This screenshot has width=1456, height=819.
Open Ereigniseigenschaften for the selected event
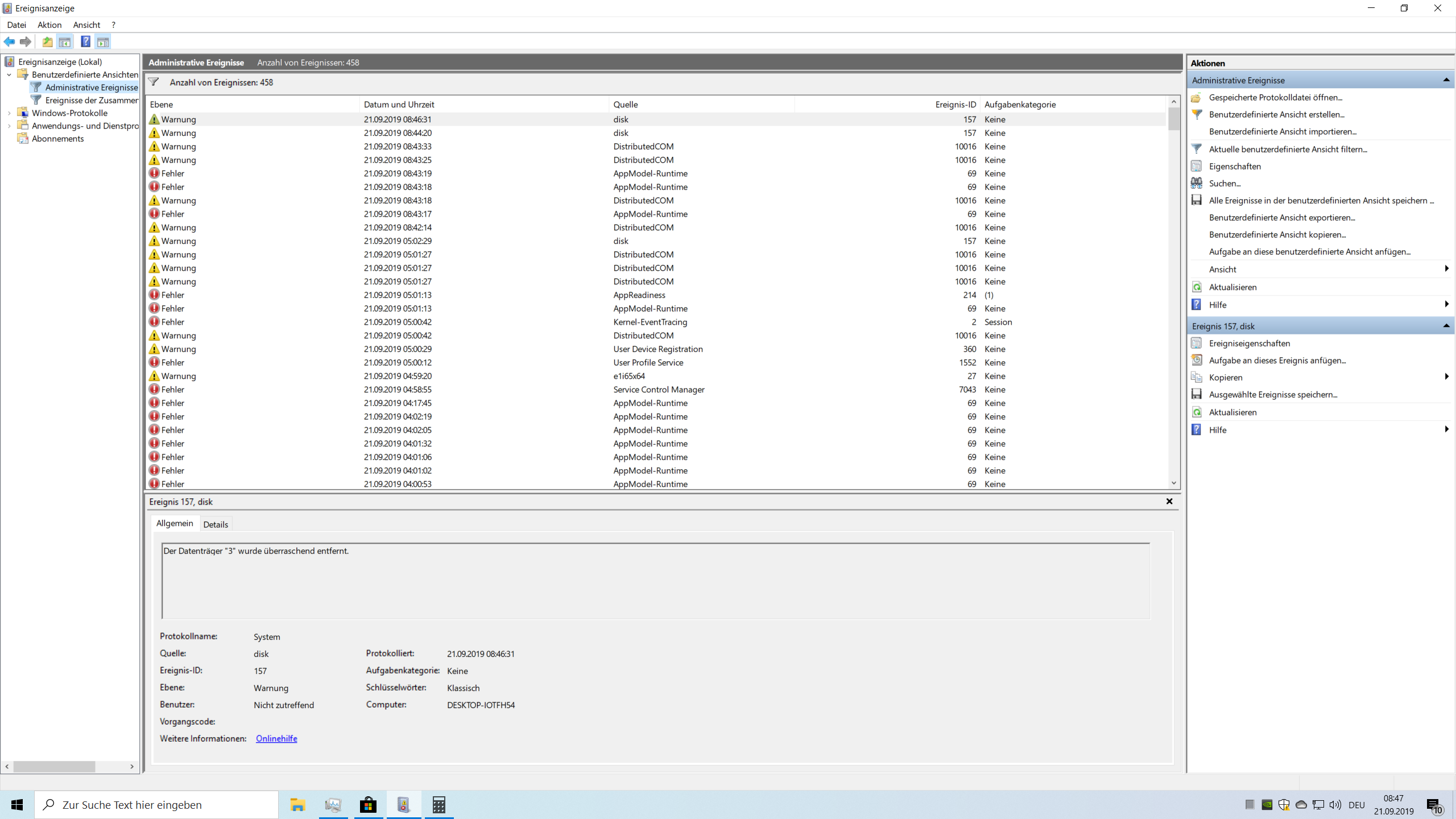1249,343
